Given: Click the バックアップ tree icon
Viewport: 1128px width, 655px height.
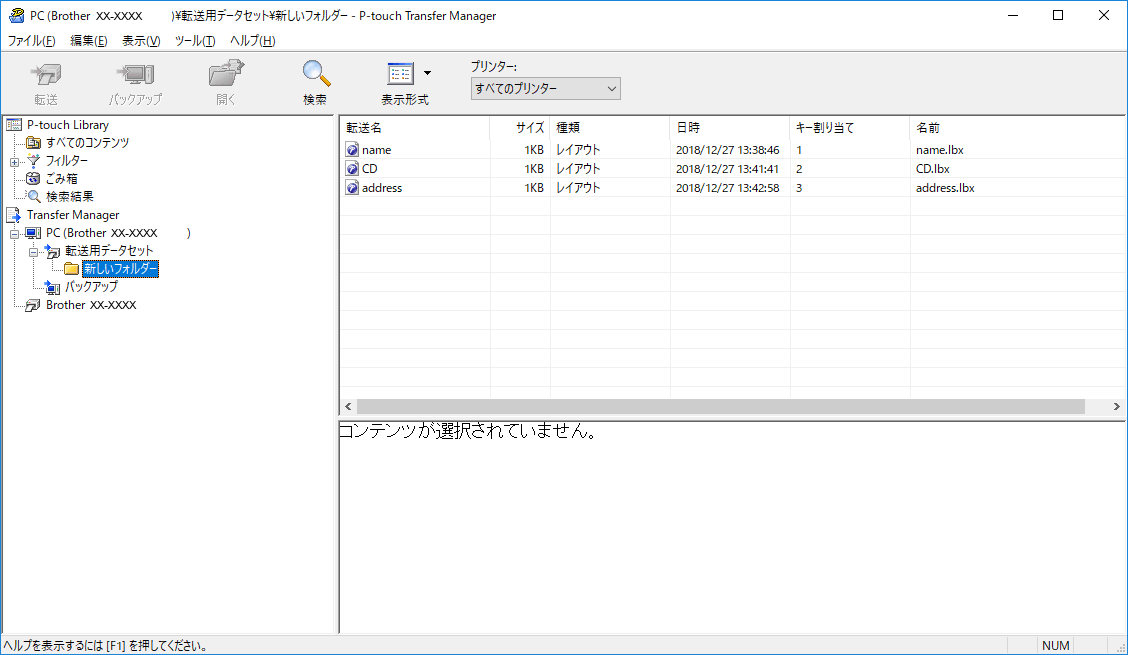Looking at the screenshot, I should (53, 287).
